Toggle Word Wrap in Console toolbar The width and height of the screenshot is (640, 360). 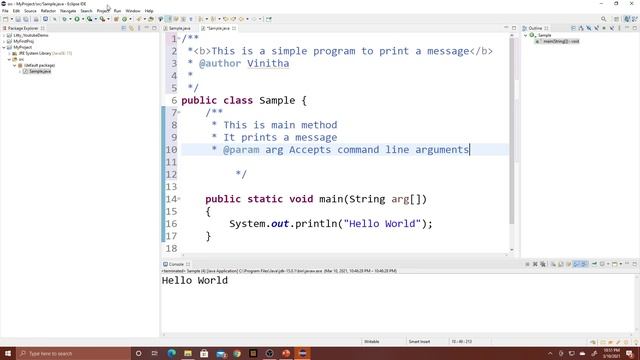569,264
